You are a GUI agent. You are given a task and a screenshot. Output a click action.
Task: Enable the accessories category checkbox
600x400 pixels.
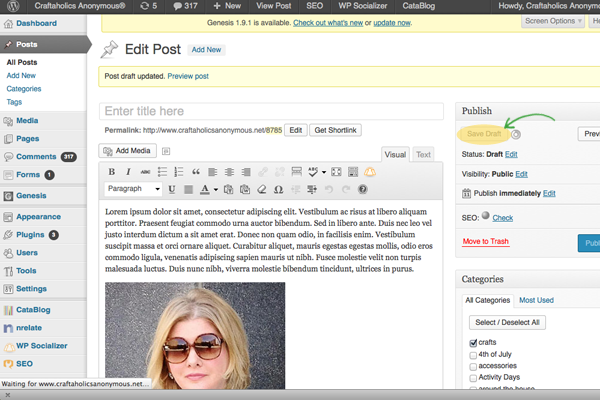click(473, 366)
